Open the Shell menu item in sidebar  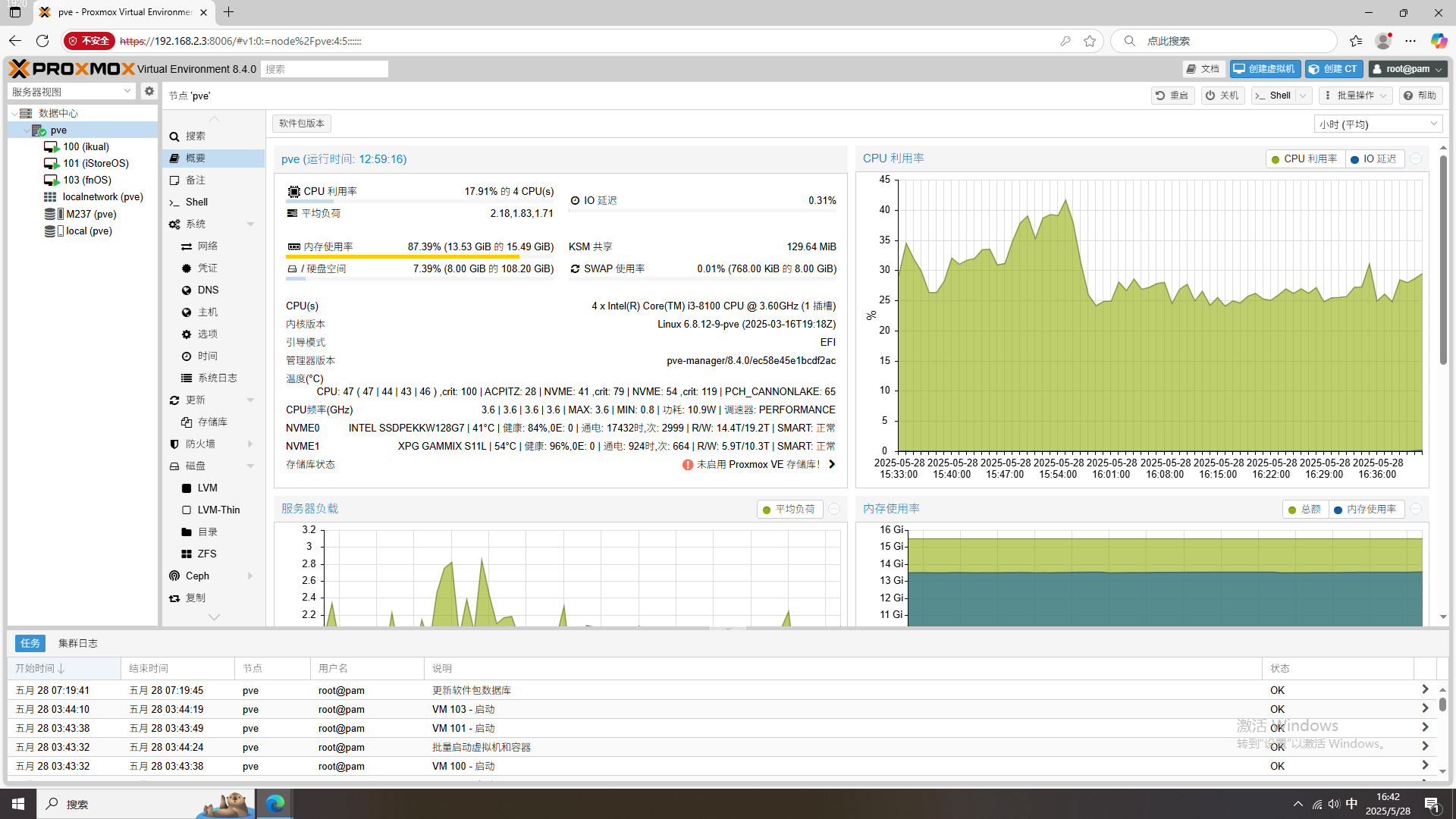[x=196, y=202]
